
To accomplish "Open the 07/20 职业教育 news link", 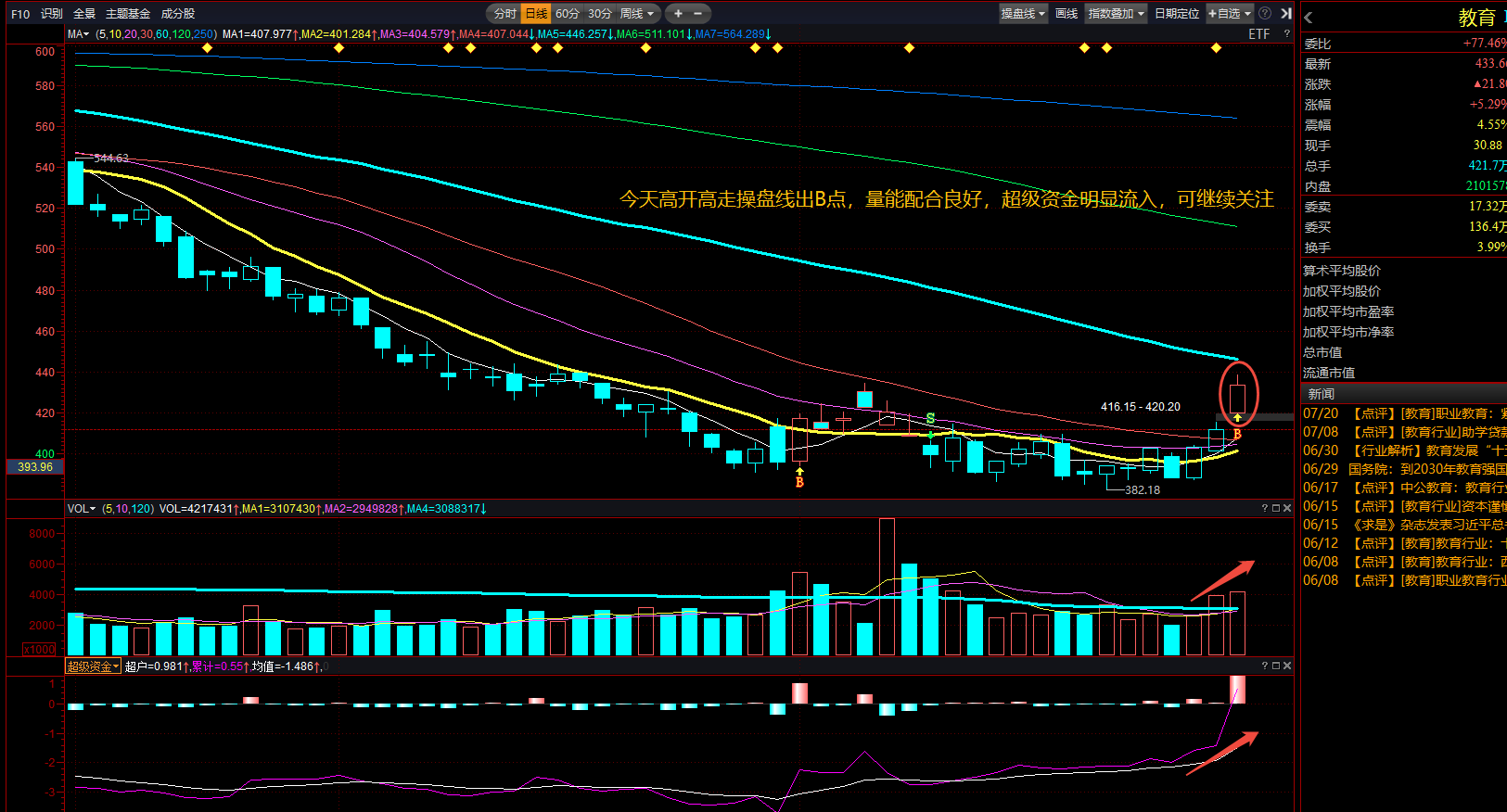I will [x=1404, y=413].
